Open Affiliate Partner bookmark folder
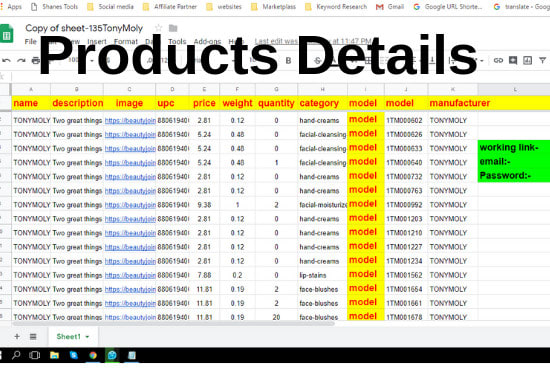 169,7
